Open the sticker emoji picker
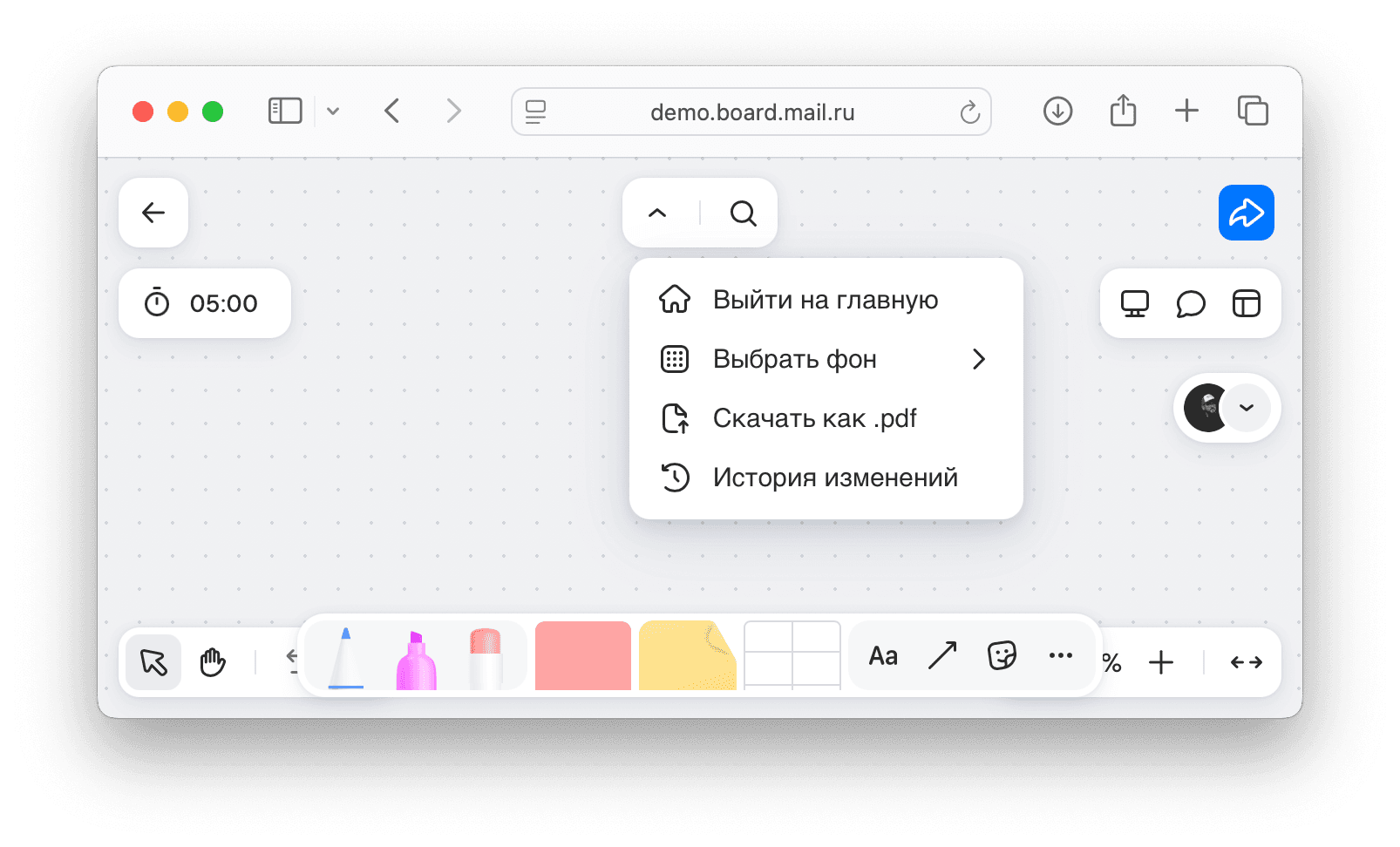 tap(1002, 655)
